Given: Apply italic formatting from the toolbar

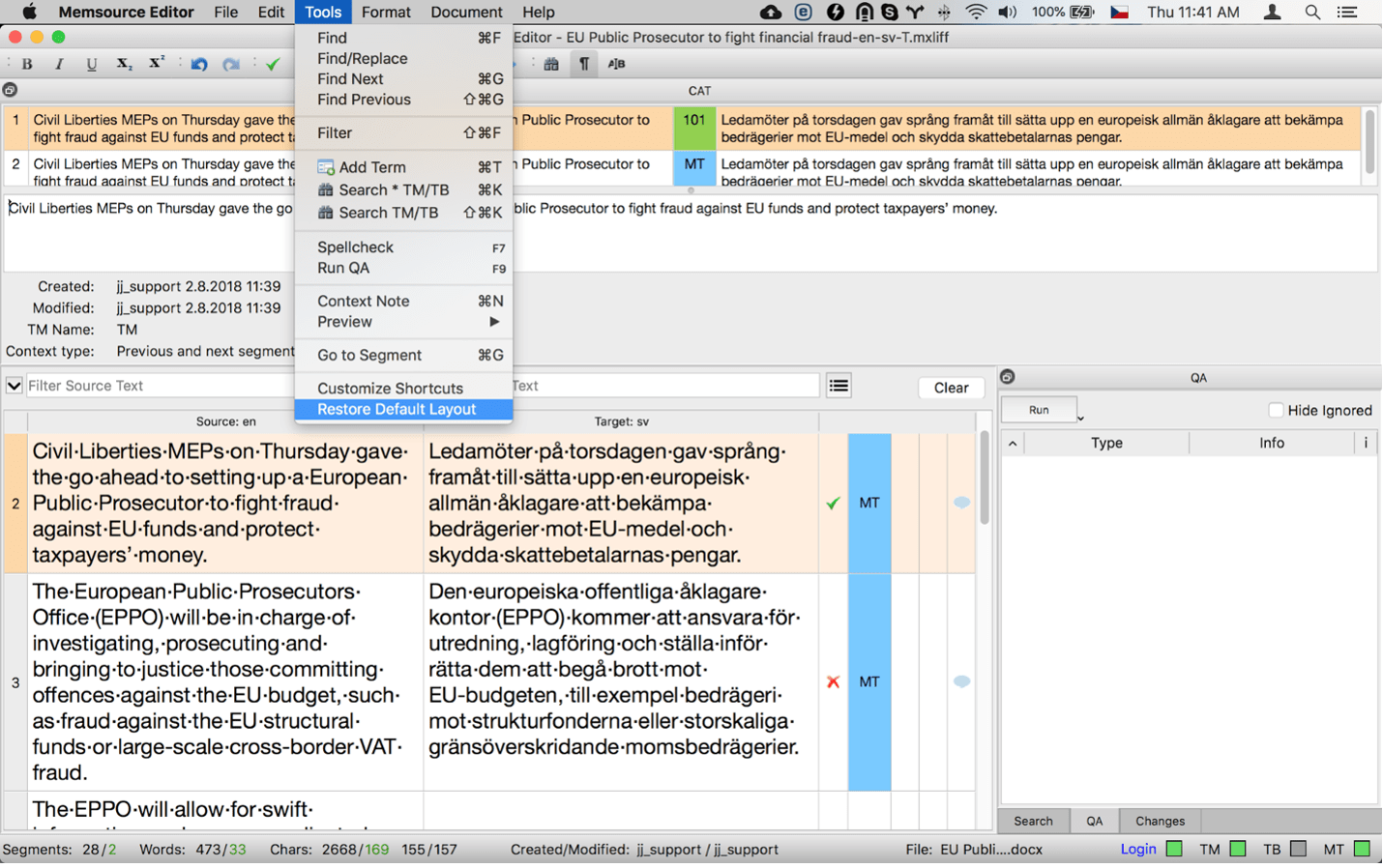Looking at the screenshot, I should (x=59, y=65).
